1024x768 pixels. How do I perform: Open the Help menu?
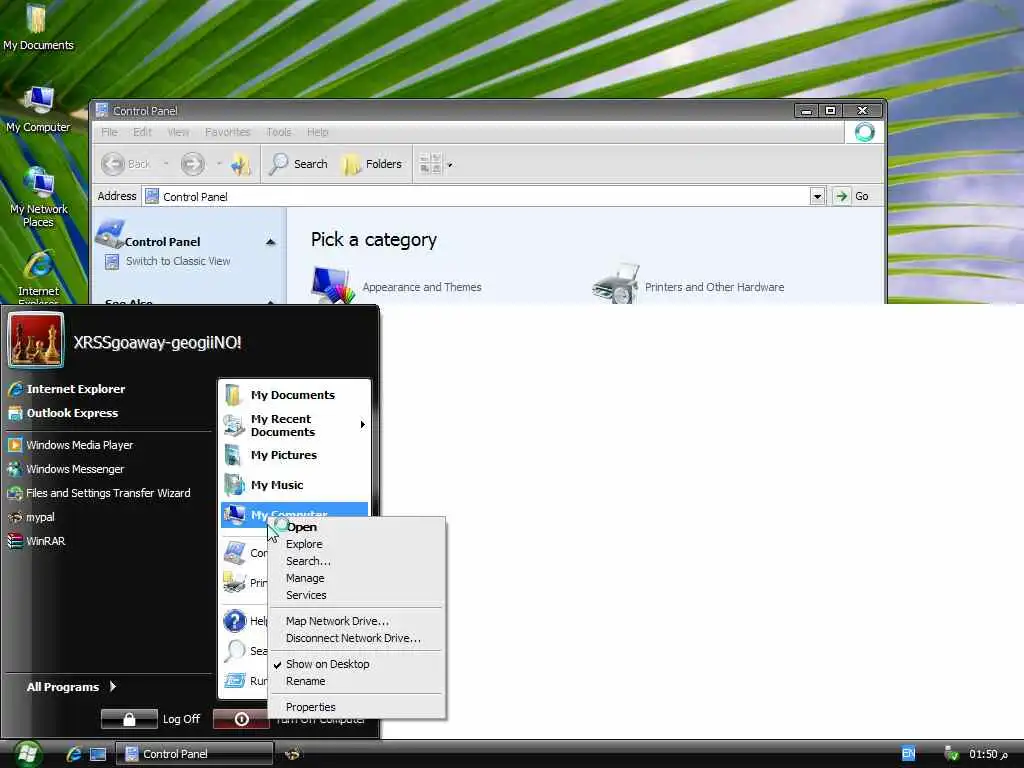click(x=317, y=132)
